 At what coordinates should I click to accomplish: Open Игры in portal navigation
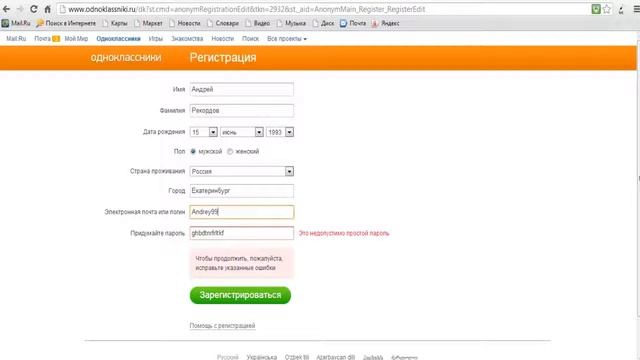pos(156,39)
